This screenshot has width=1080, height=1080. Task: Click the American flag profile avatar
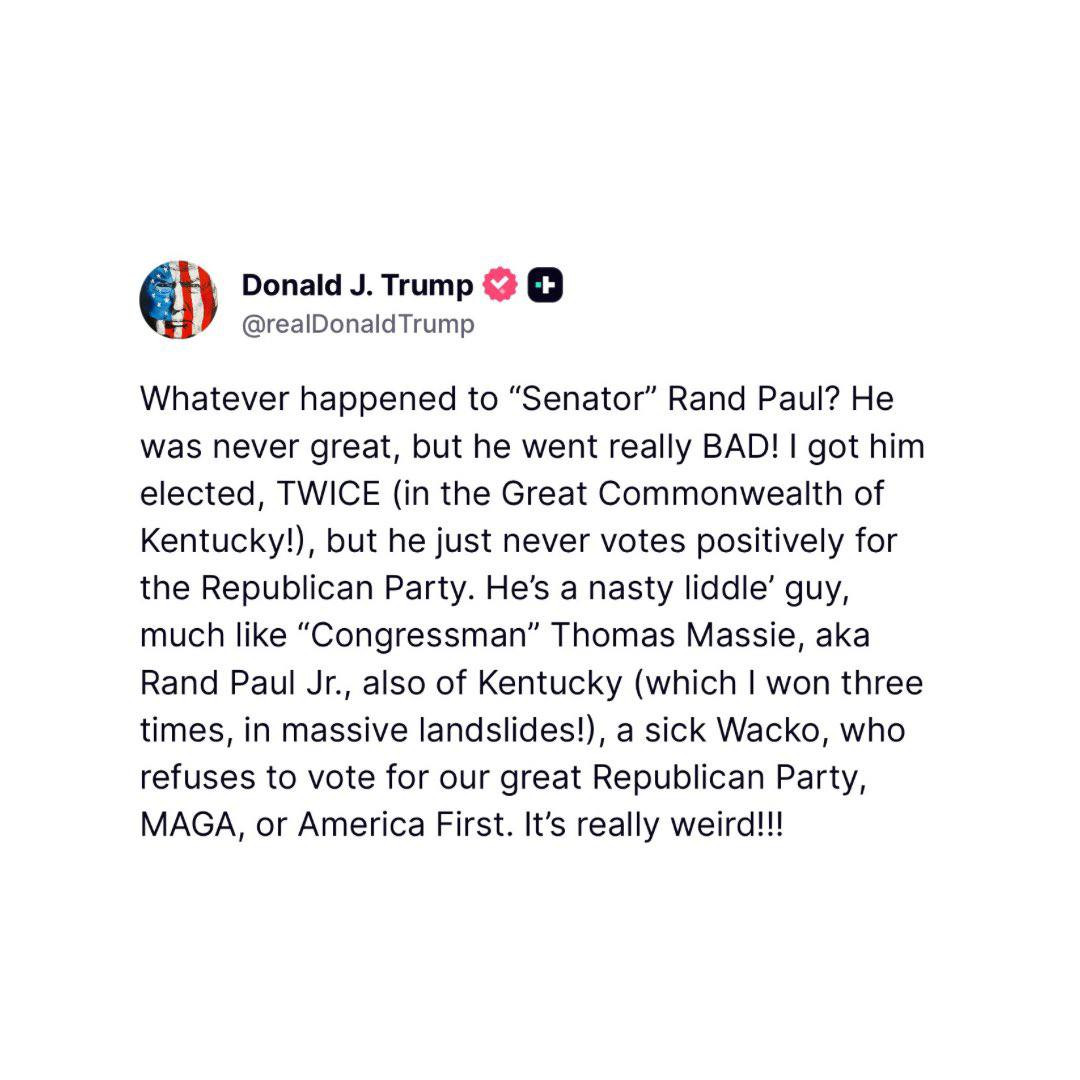179,300
